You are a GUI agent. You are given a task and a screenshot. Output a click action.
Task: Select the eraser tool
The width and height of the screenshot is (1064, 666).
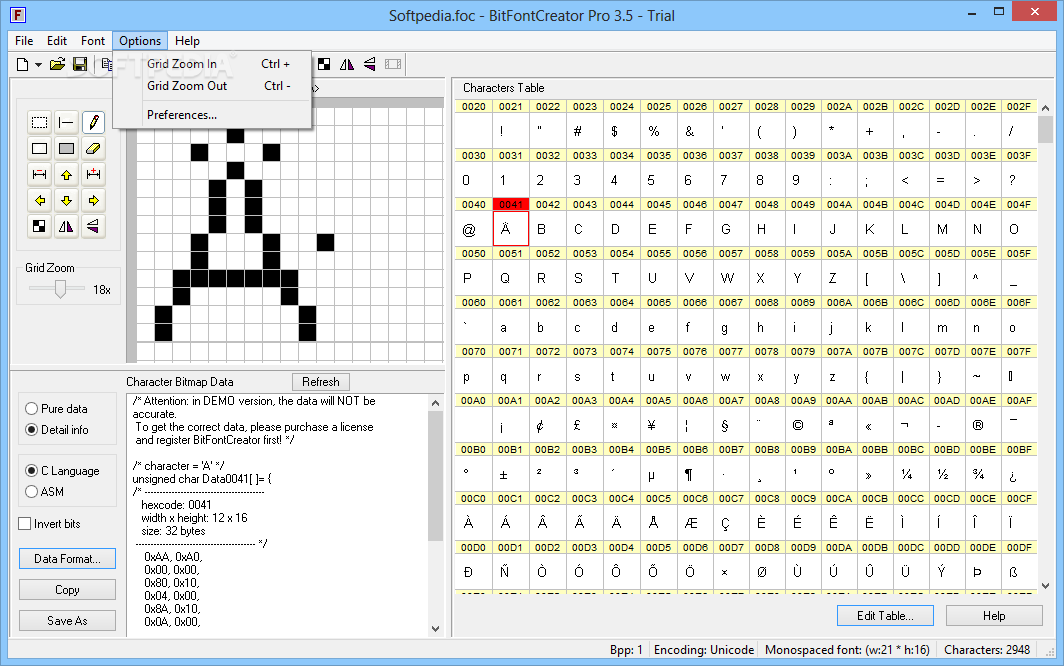94,148
